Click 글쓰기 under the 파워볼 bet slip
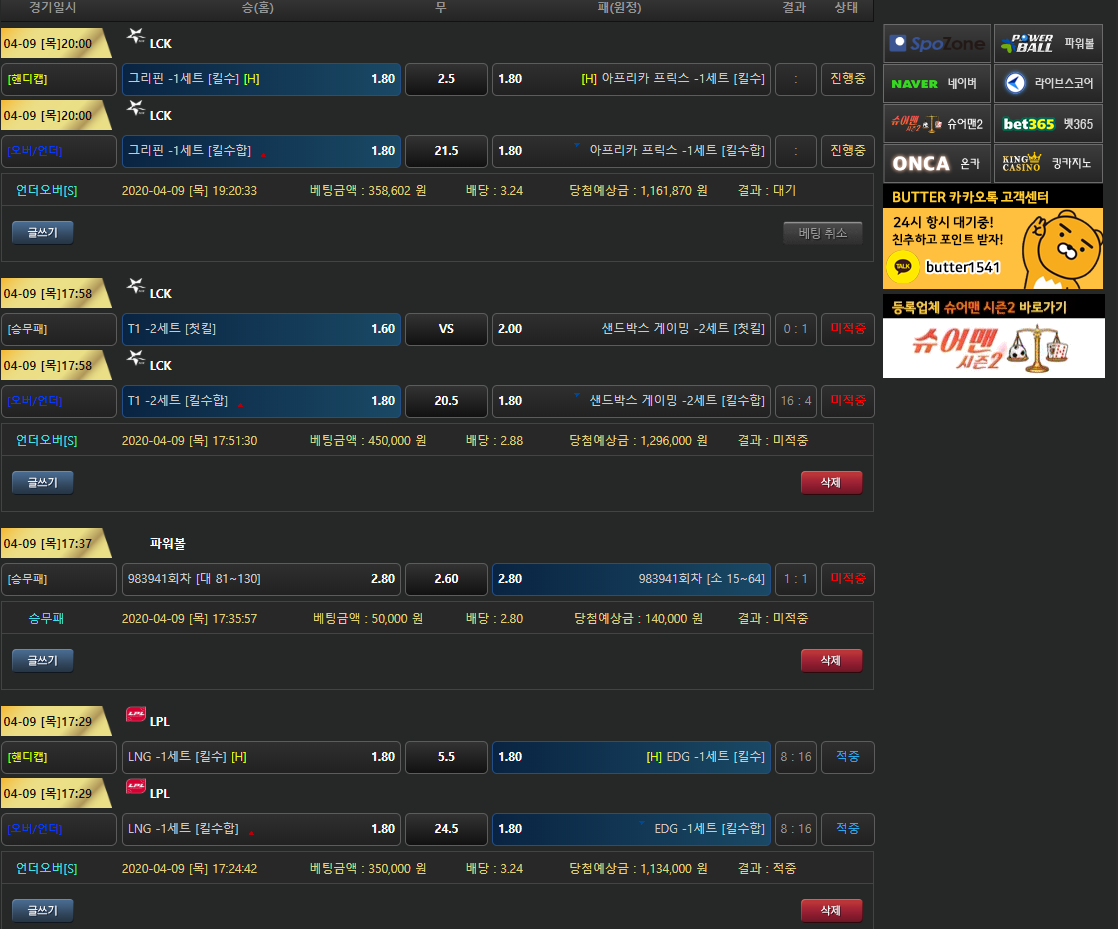Image resolution: width=1118 pixels, height=929 pixels. coord(42,661)
